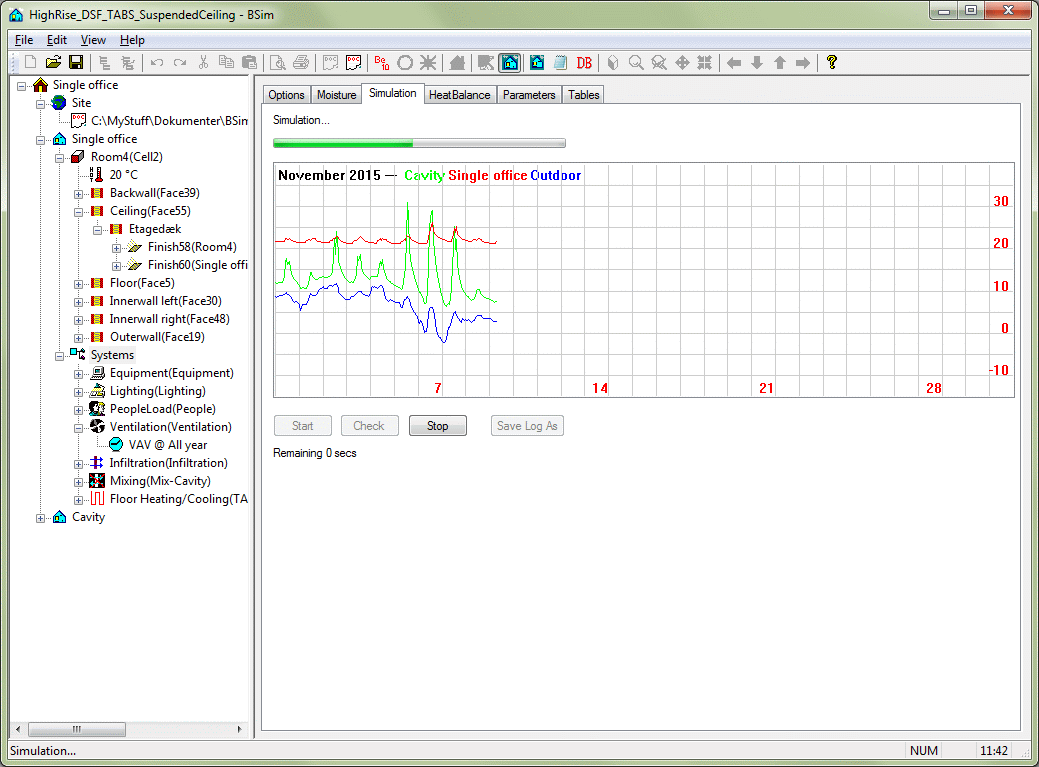
Task: Select the PeopleLoad(People) tree item
Action: pyautogui.click(x=163, y=409)
